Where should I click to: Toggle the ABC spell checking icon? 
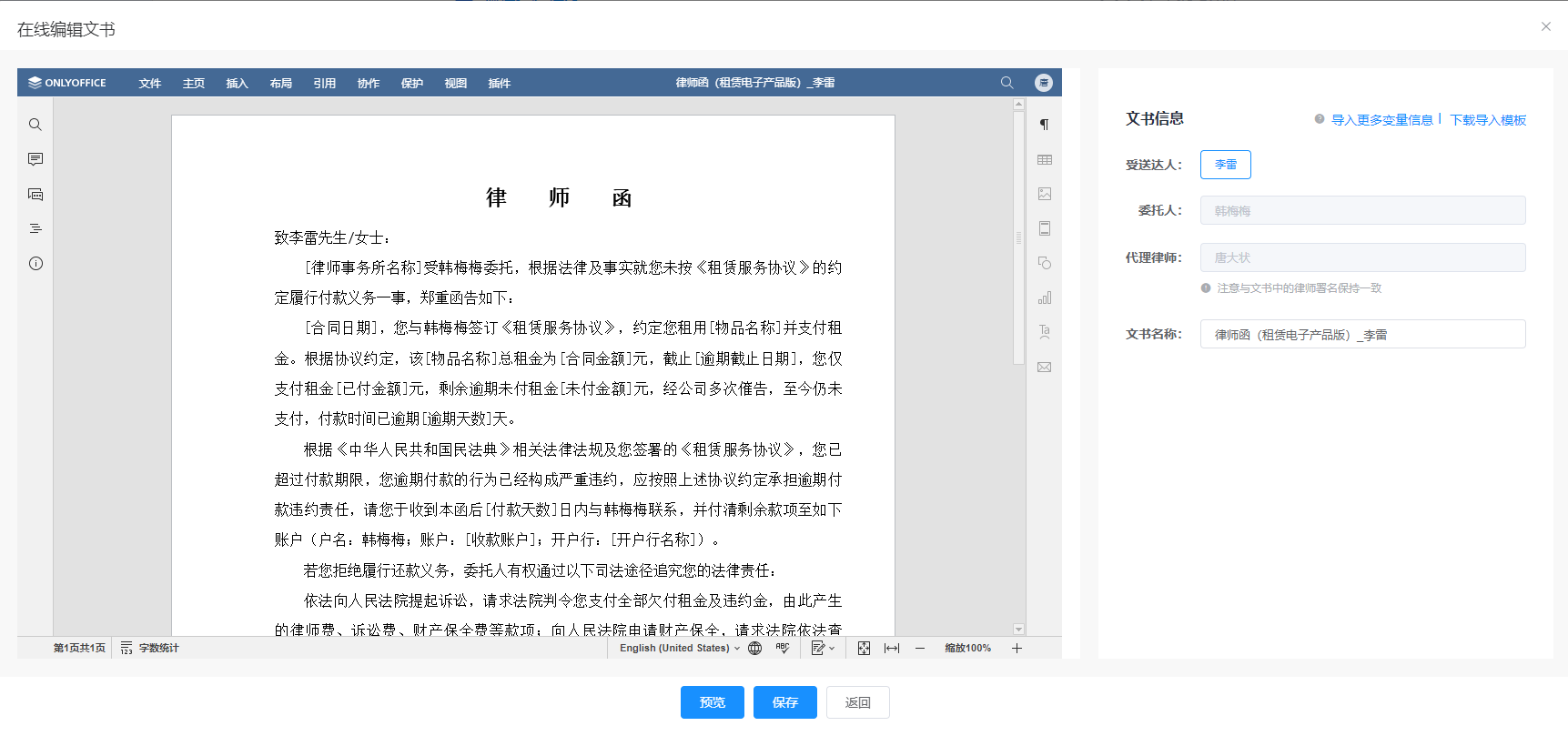782,648
